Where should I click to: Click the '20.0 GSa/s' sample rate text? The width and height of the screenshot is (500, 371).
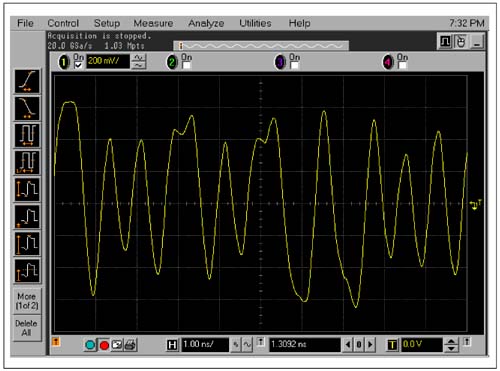pos(70,46)
